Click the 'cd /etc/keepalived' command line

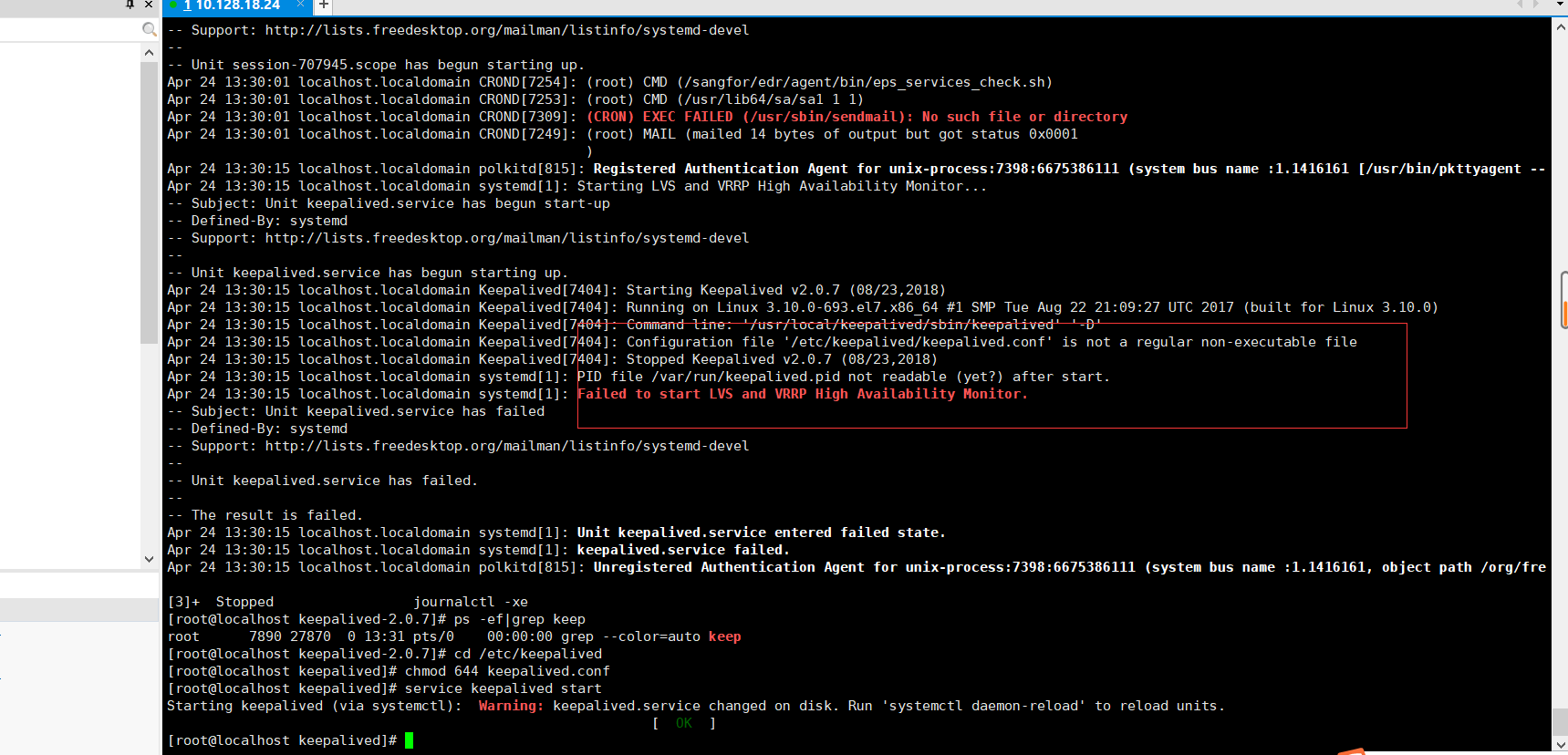pos(528,654)
